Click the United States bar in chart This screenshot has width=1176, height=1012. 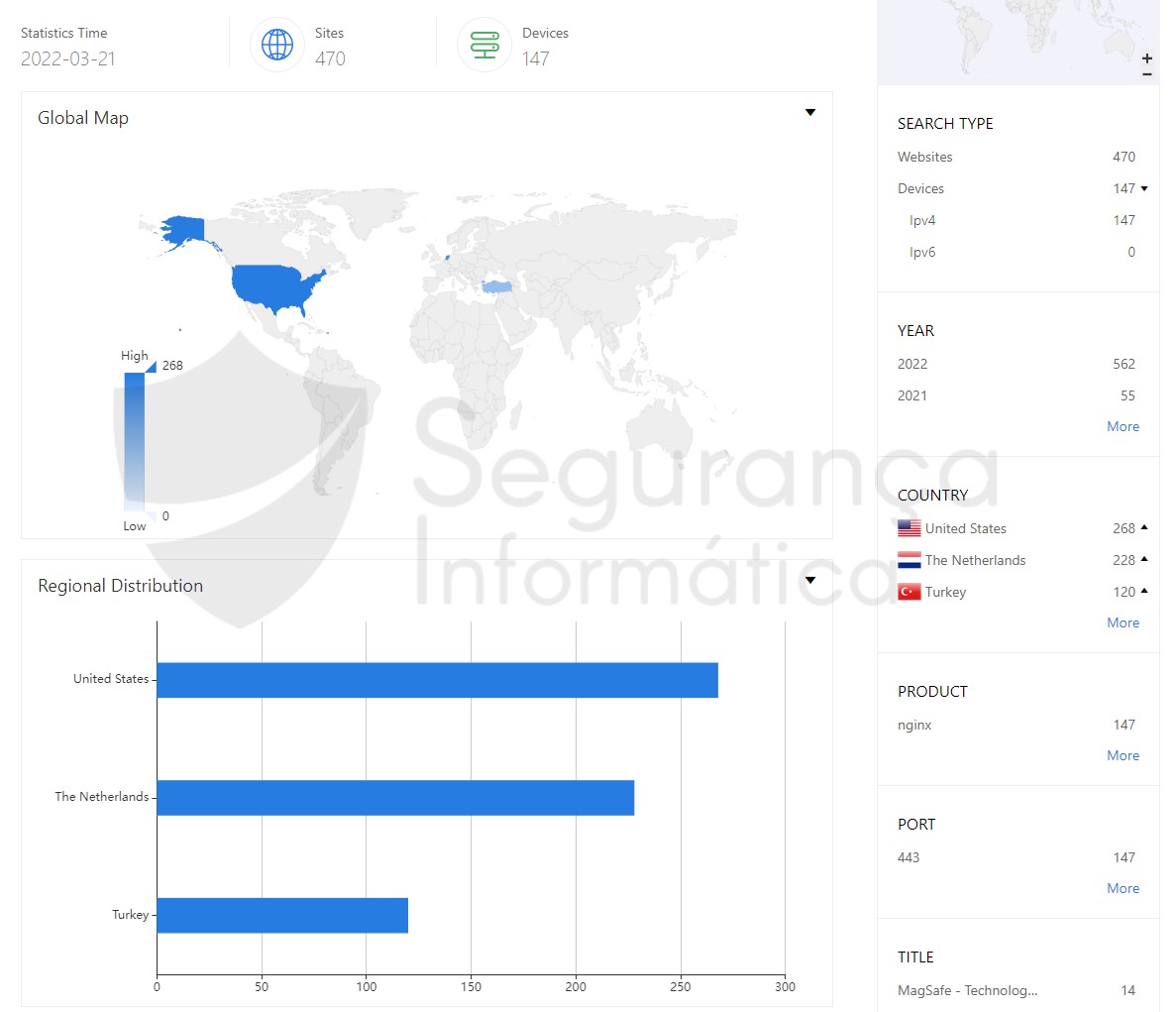tap(437, 680)
